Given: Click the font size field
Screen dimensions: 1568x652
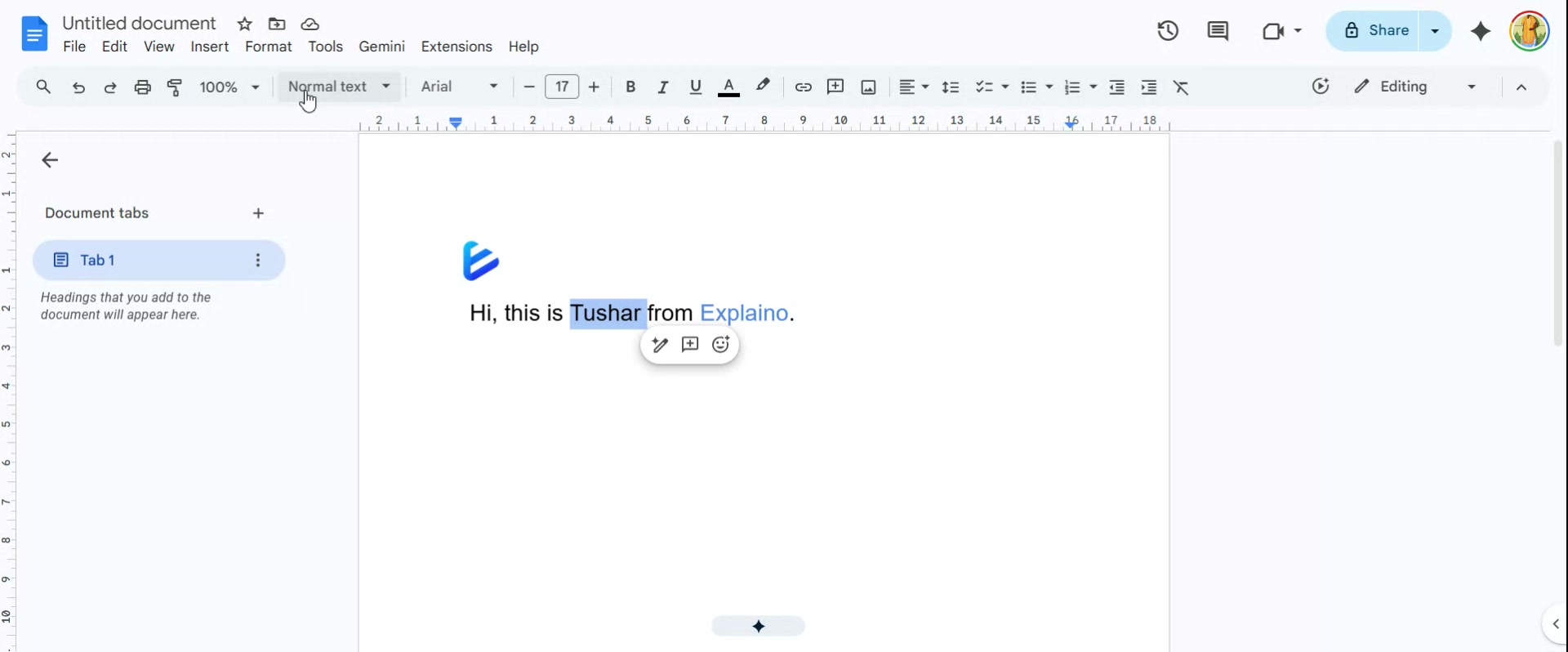Looking at the screenshot, I should tap(562, 87).
